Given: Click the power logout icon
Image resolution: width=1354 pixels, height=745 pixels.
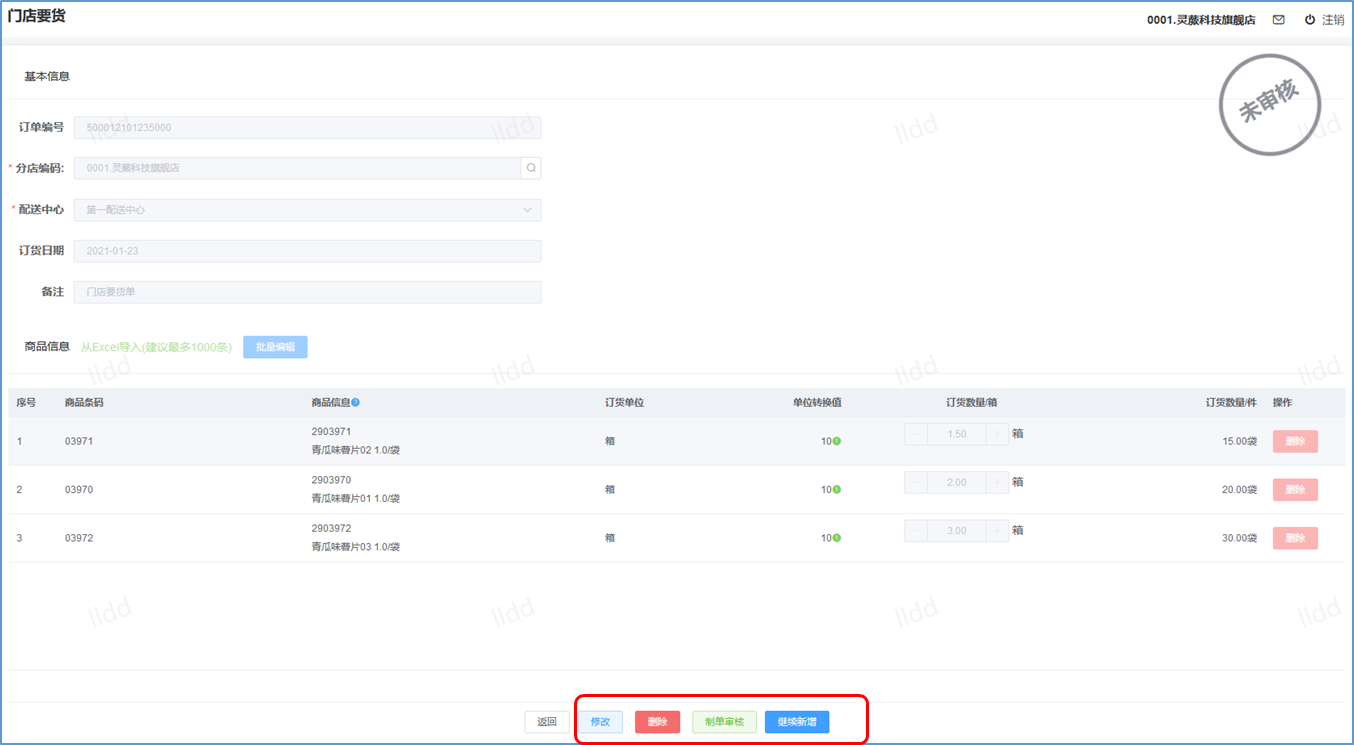Looking at the screenshot, I should click(x=1310, y=20).
